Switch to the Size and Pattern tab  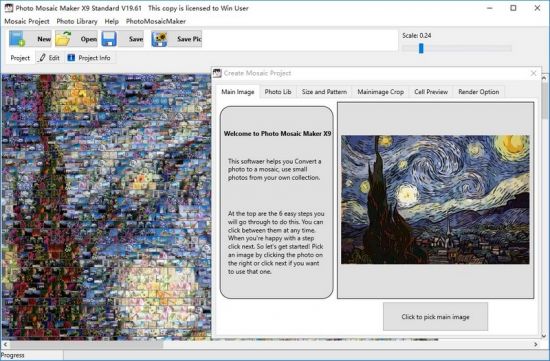coord(324,92)
